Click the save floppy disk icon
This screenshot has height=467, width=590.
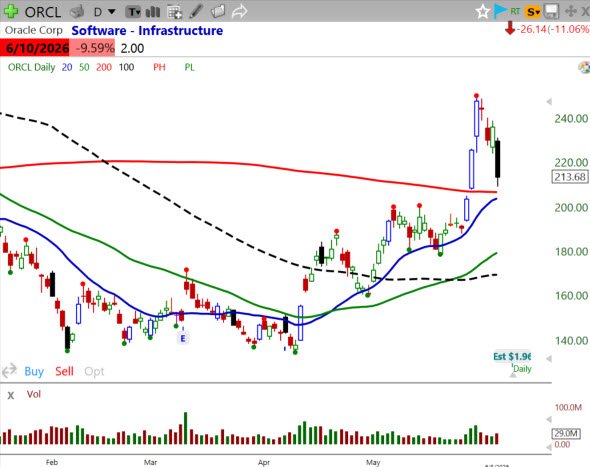point(552,12)
